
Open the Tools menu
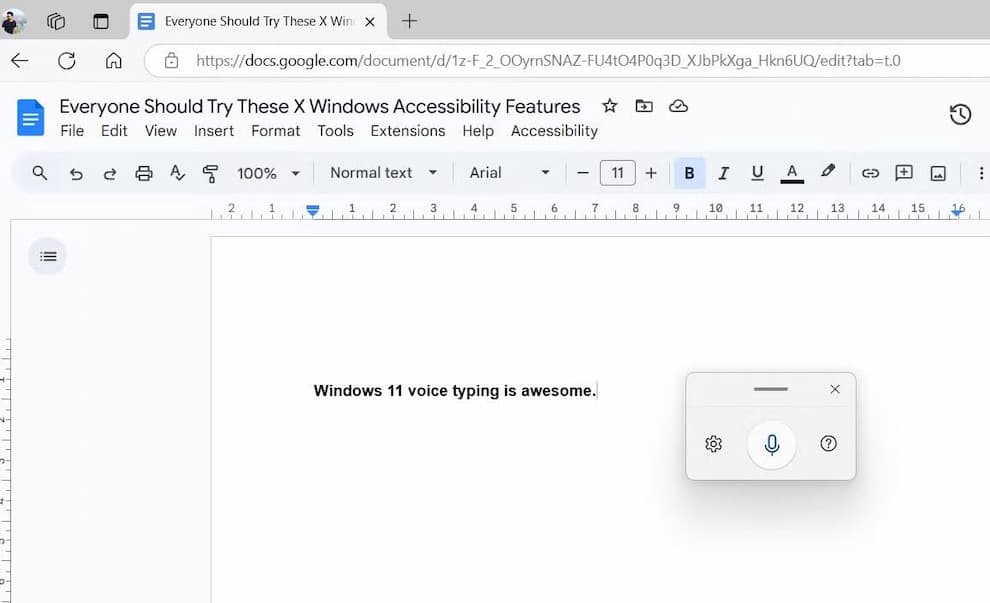point(335,131)
